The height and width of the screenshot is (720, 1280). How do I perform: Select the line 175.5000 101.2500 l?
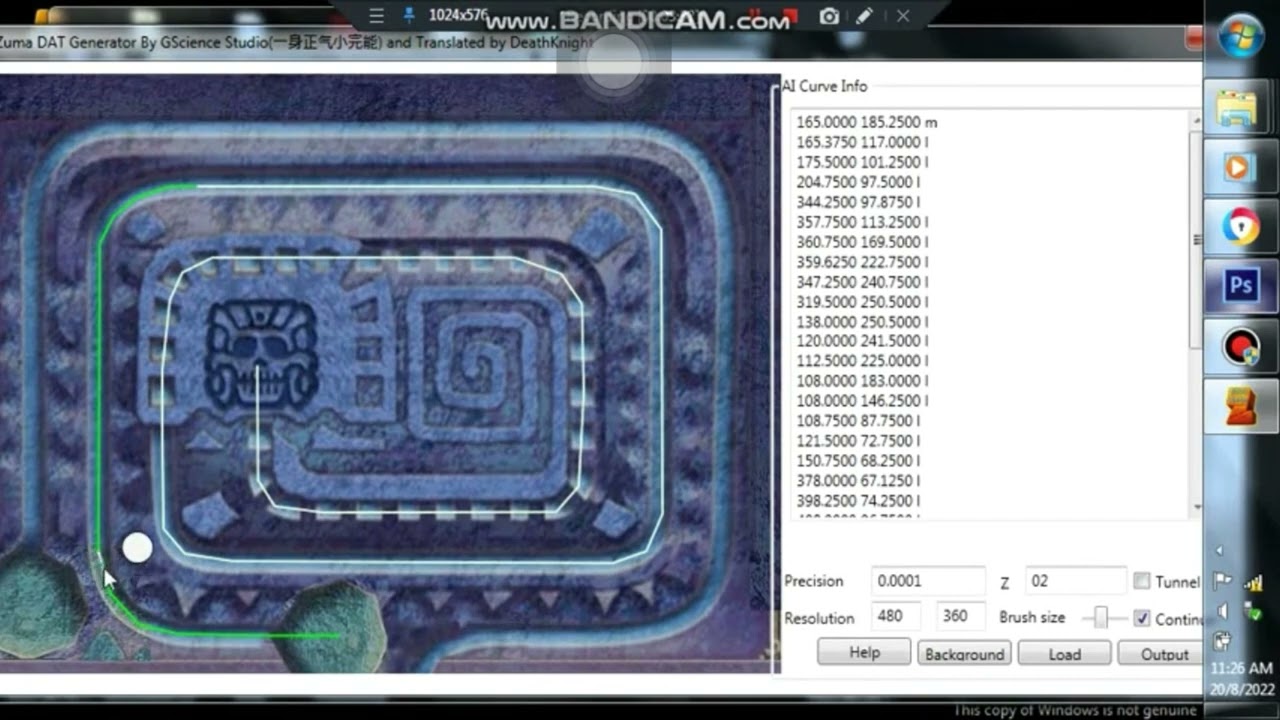862,162
